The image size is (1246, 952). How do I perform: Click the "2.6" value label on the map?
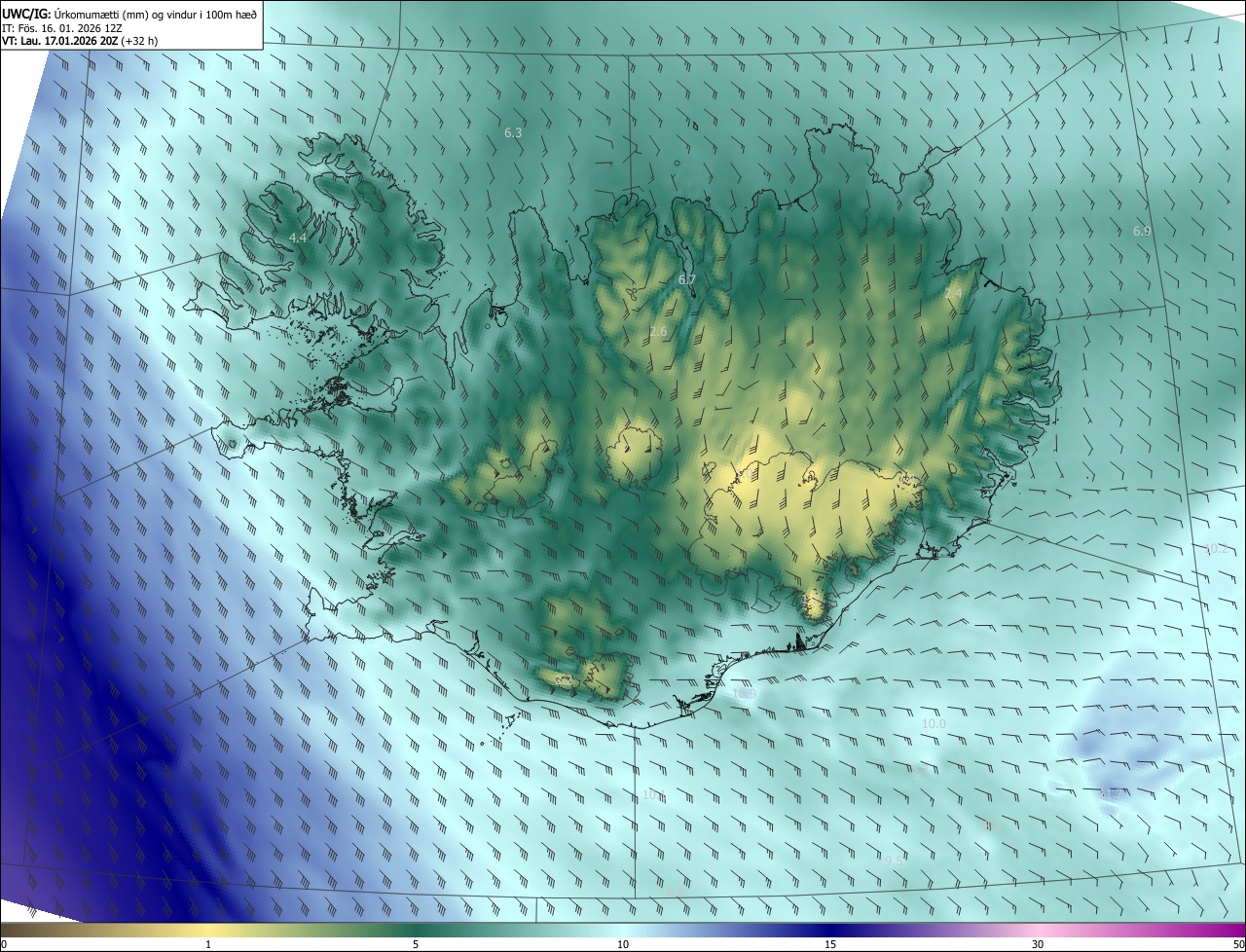tap(658, 332)
